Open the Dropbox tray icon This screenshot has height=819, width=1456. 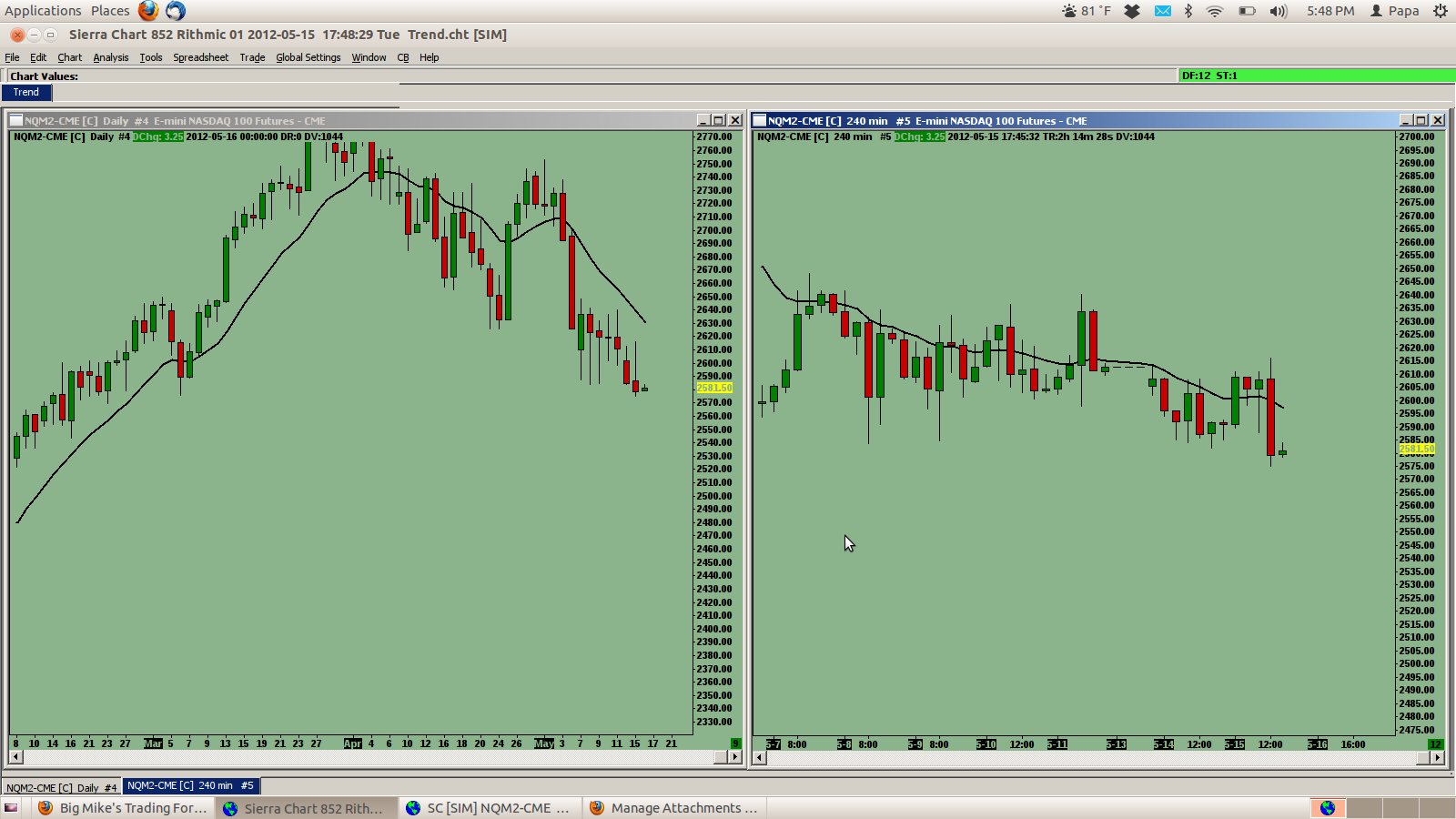1132,11
